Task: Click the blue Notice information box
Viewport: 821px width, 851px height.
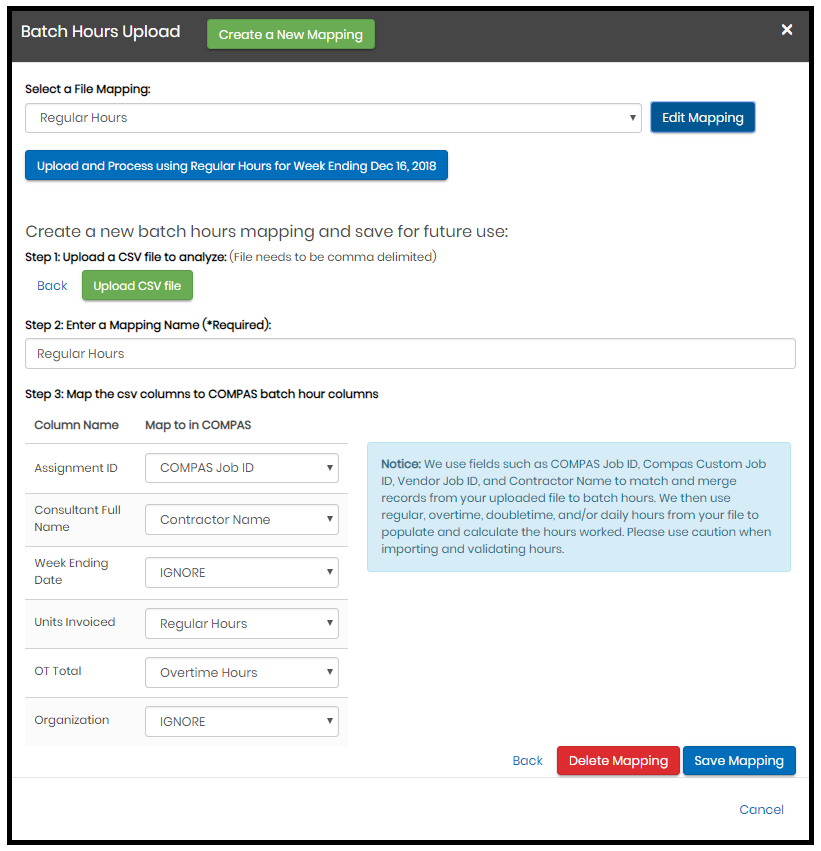Action: [x=578, y=507]
